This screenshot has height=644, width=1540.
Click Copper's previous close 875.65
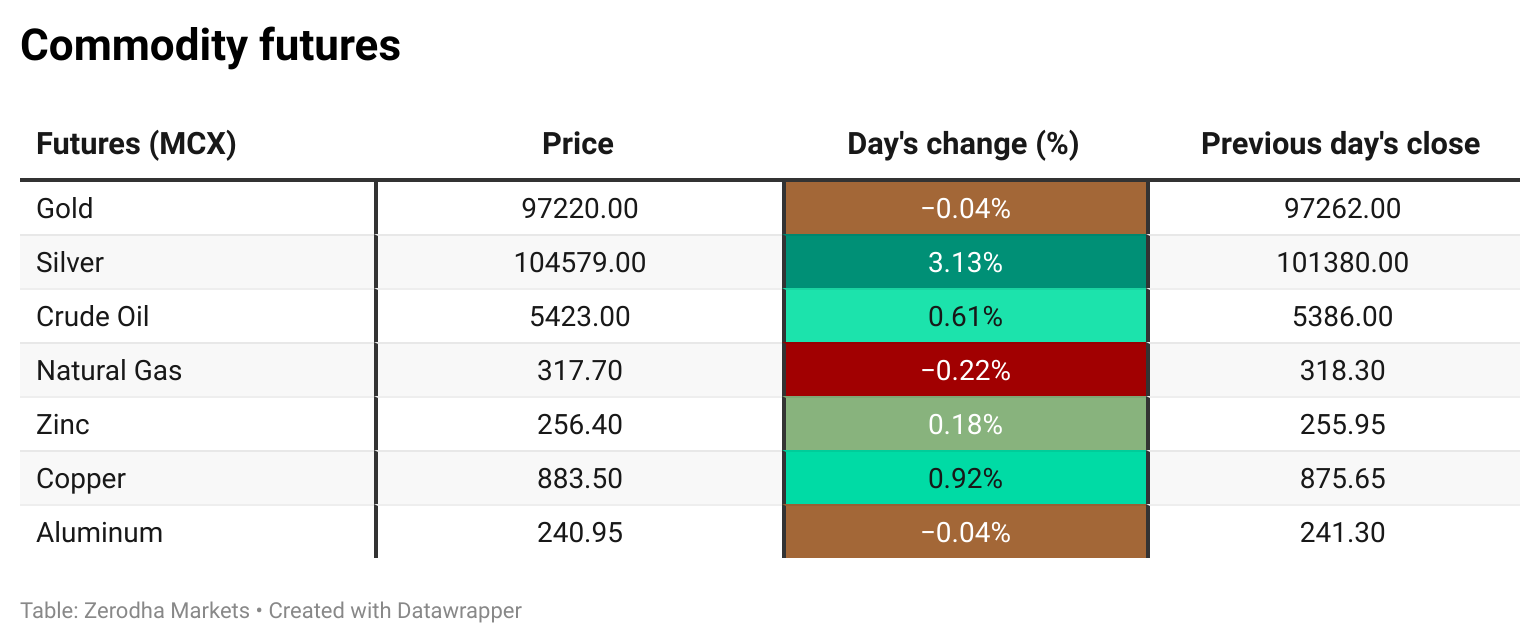(1342, 479)
